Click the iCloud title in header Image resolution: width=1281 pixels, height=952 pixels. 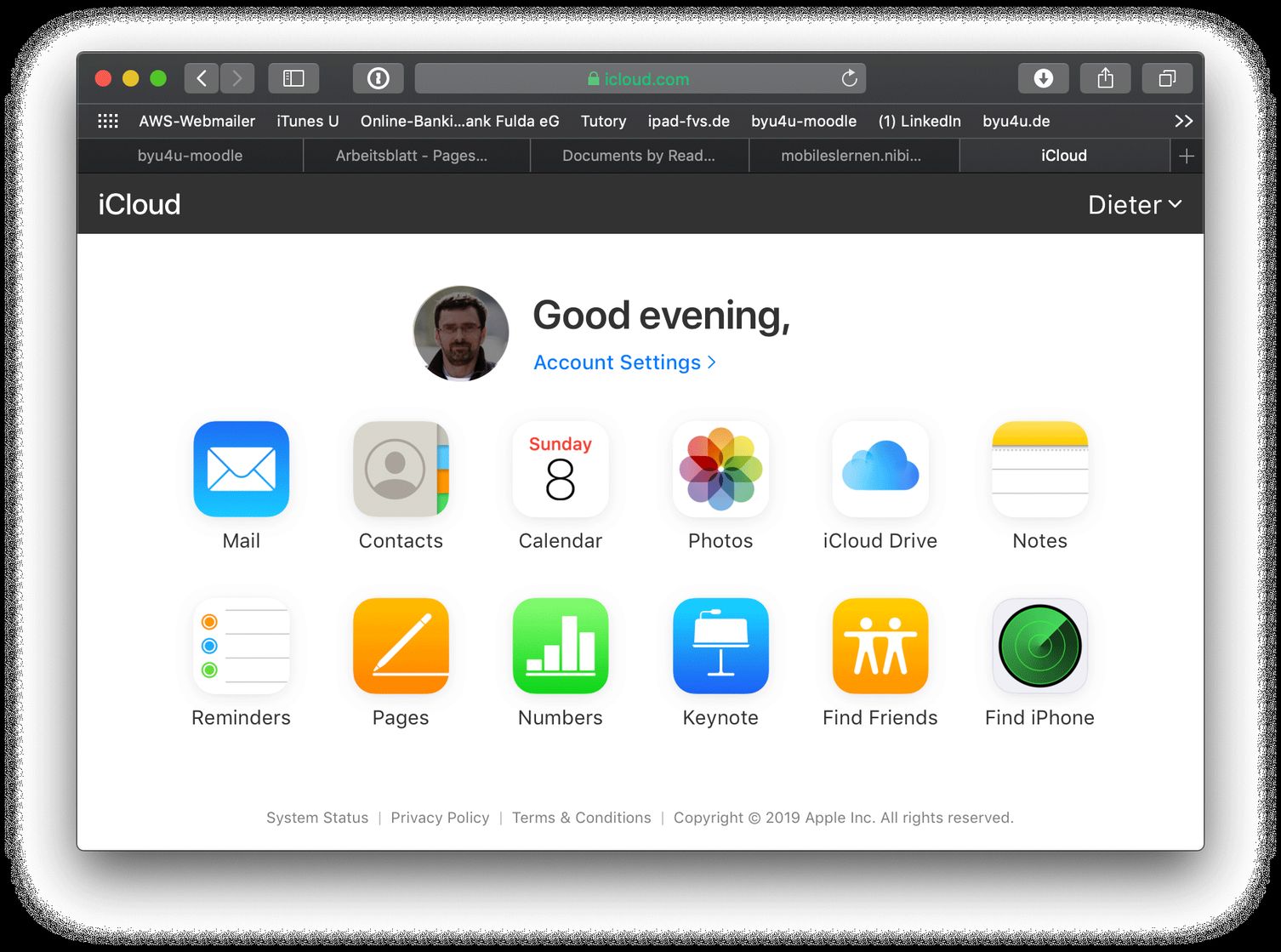click(139, 204)
